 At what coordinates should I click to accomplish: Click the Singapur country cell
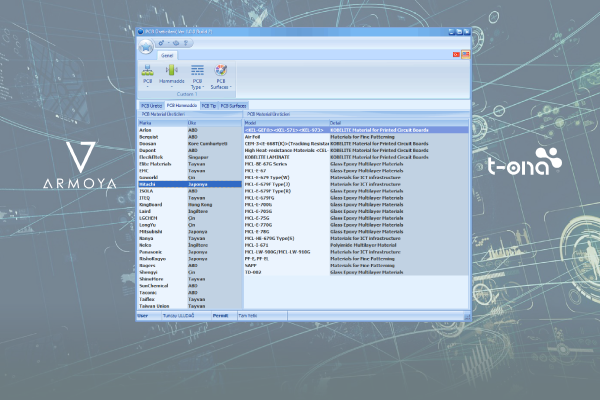[x=214, y=157]
